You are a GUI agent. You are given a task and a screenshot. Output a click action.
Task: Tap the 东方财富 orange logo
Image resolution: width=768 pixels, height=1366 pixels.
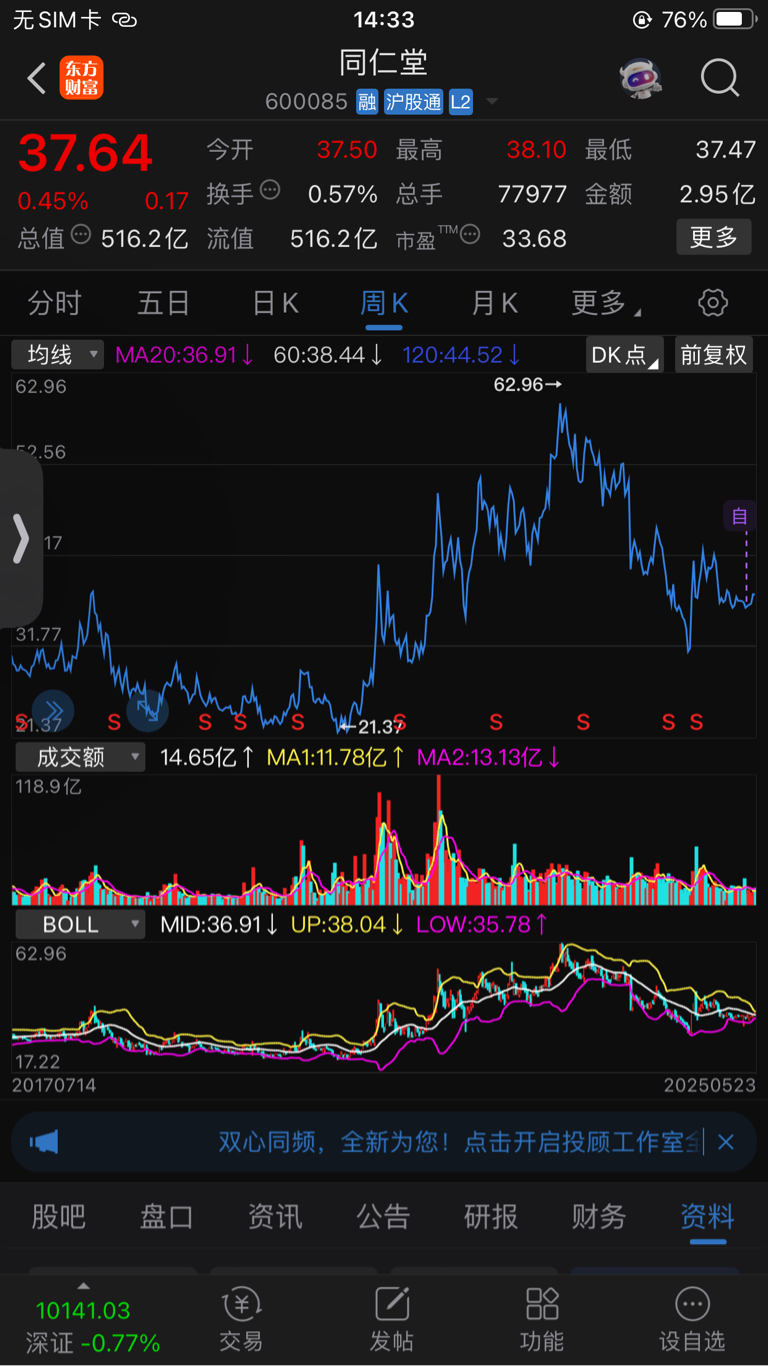[x=81, y=78]
